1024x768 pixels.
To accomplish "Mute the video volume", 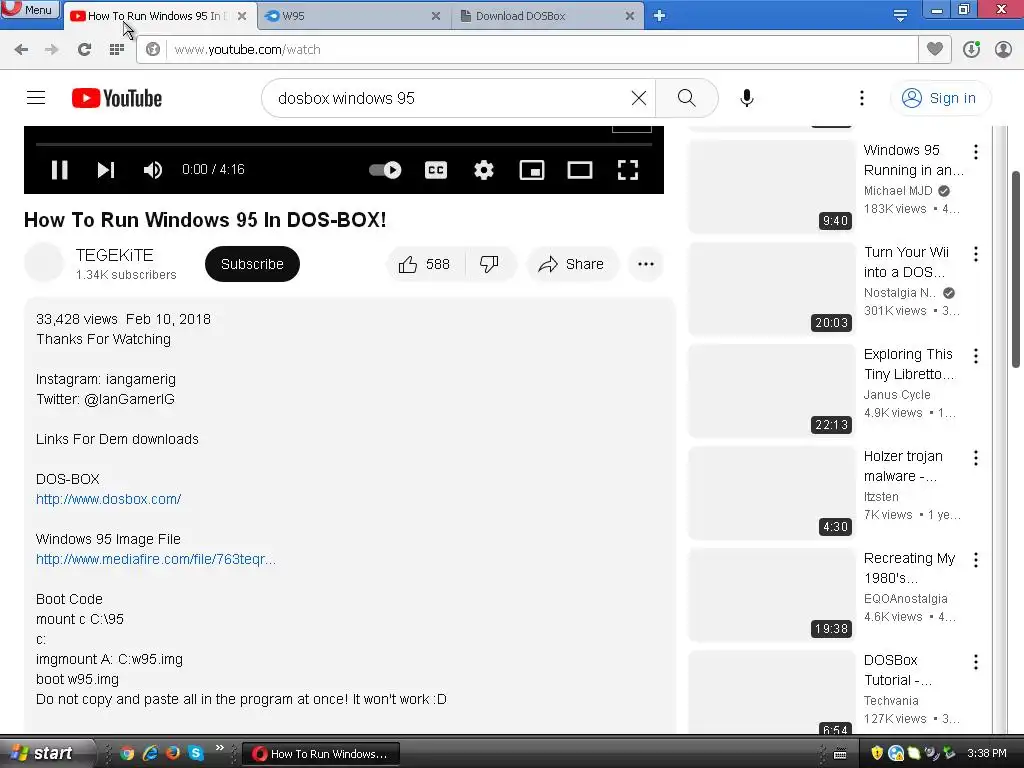I will pos(153,170).
